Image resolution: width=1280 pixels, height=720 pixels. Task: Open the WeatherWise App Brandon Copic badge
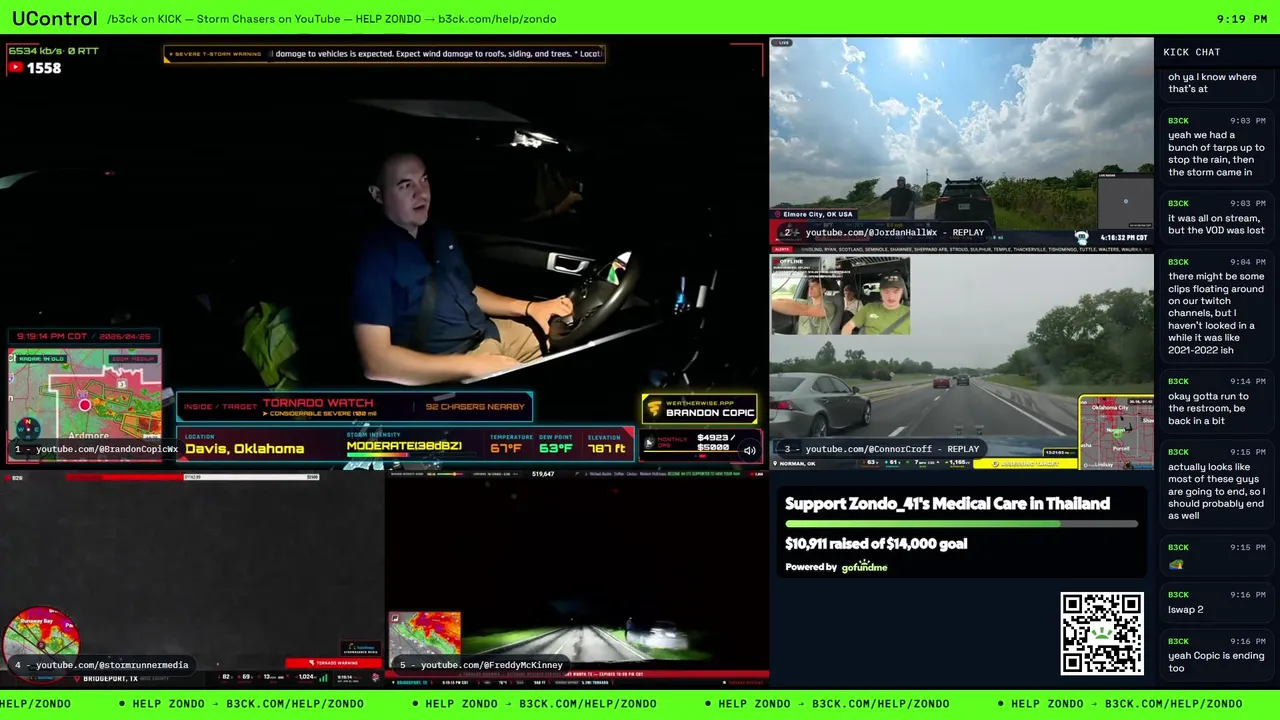tap(699, 408)
